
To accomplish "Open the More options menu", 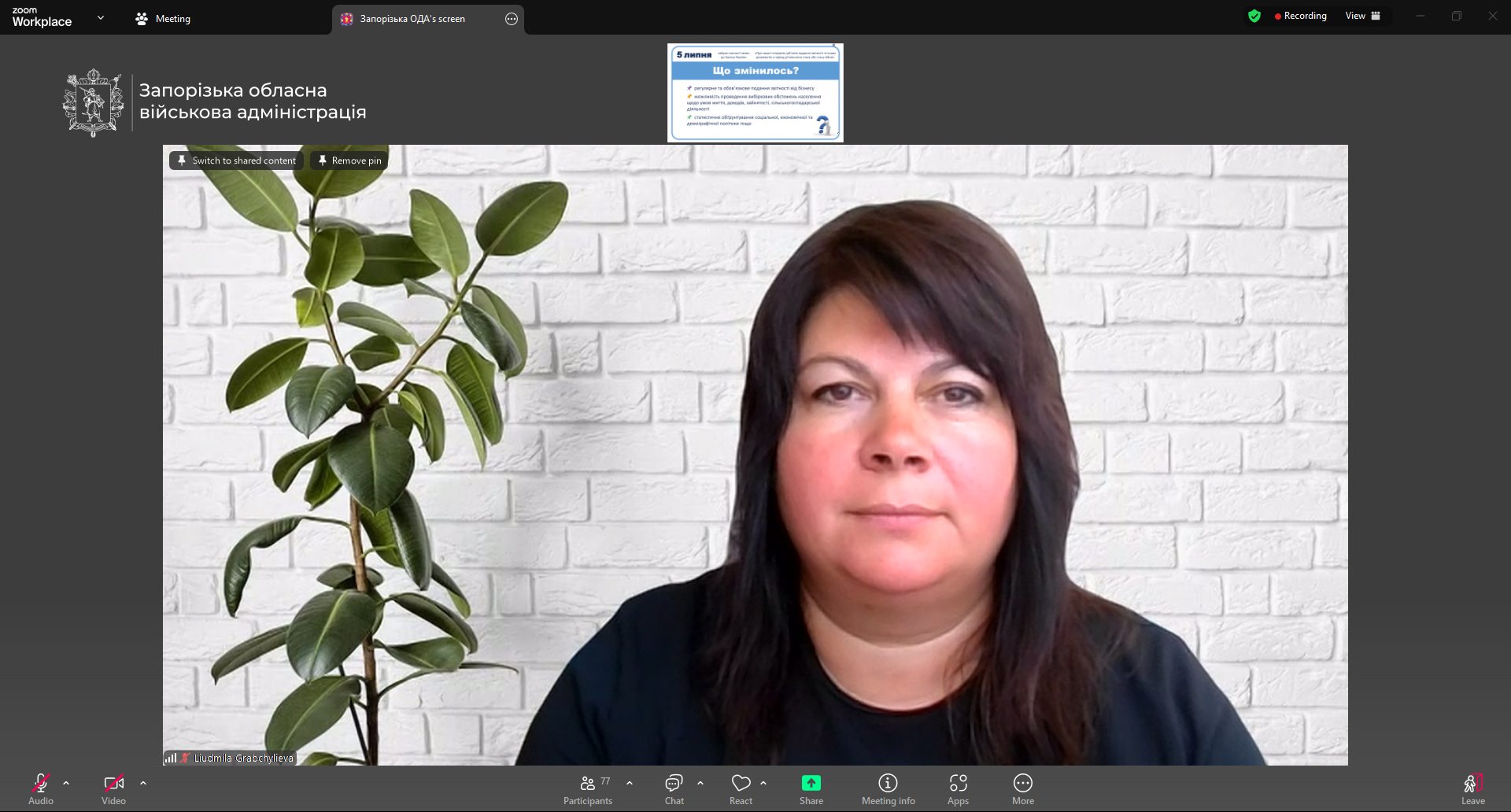I will click(1023, 789).
